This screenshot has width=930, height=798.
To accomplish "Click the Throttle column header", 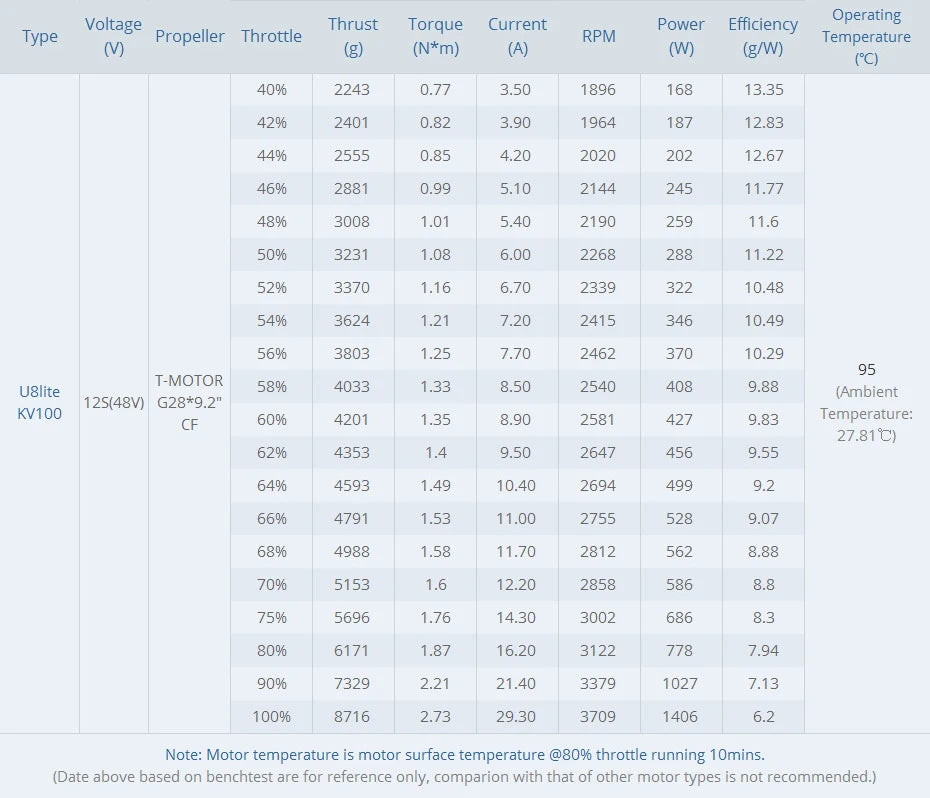I will click(271, 36).
